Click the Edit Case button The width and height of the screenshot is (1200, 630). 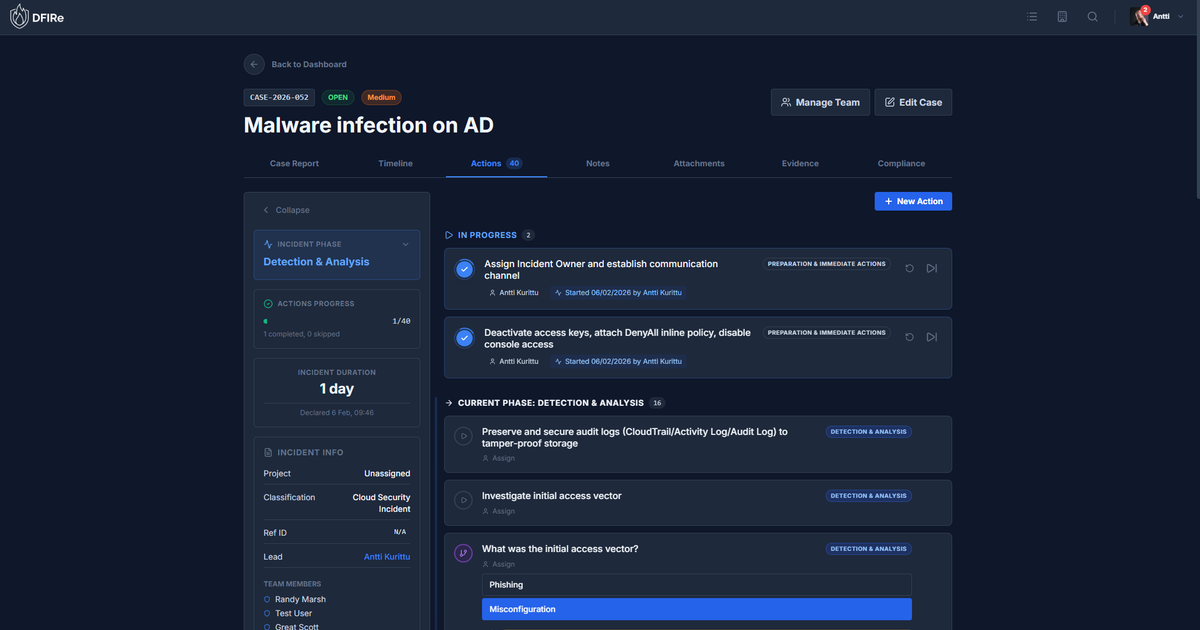pos(913,102)
